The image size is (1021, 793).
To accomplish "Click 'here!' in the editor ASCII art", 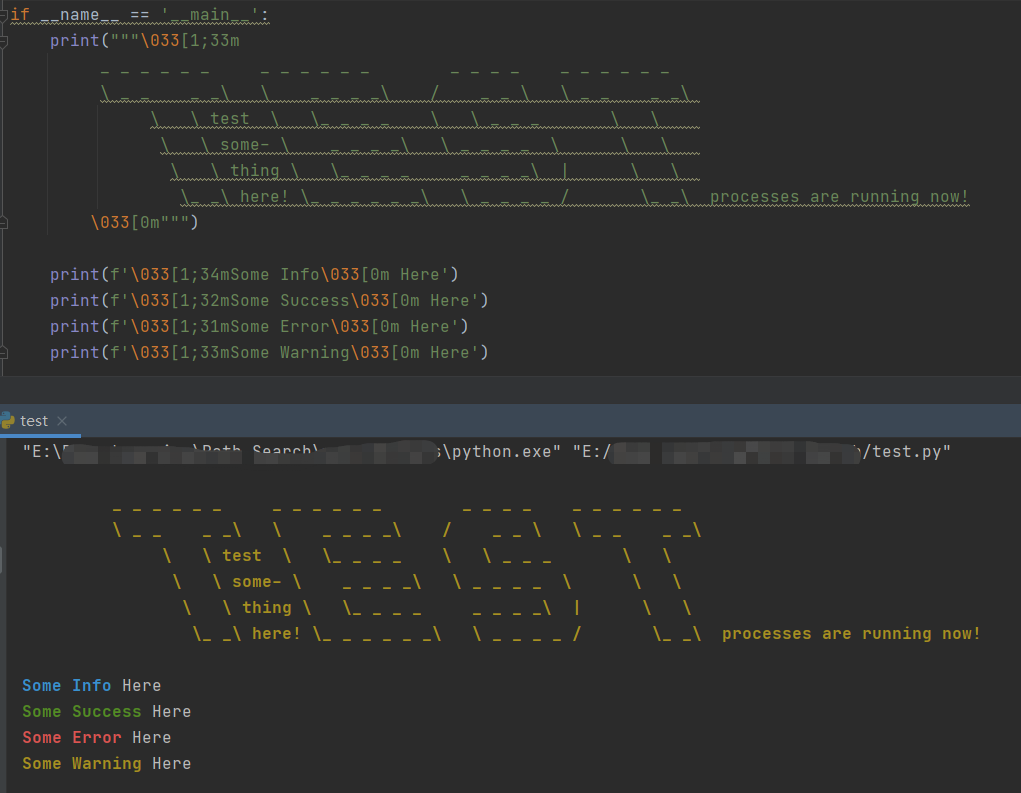I will click(264, 197).
